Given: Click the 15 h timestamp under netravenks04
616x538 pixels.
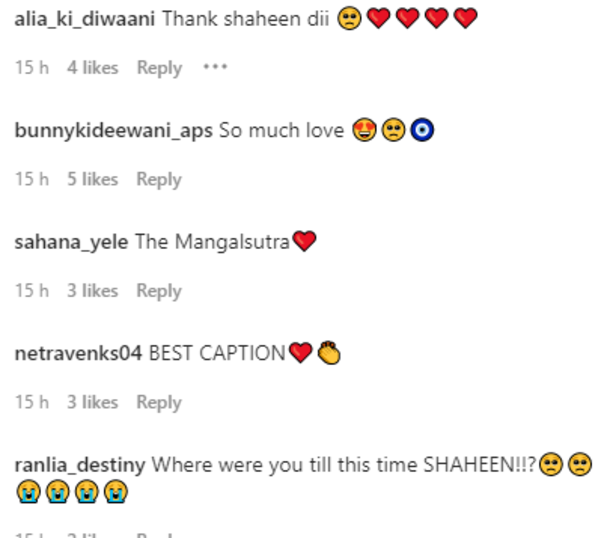Looking at the screenshot, I should pos(32,402).
